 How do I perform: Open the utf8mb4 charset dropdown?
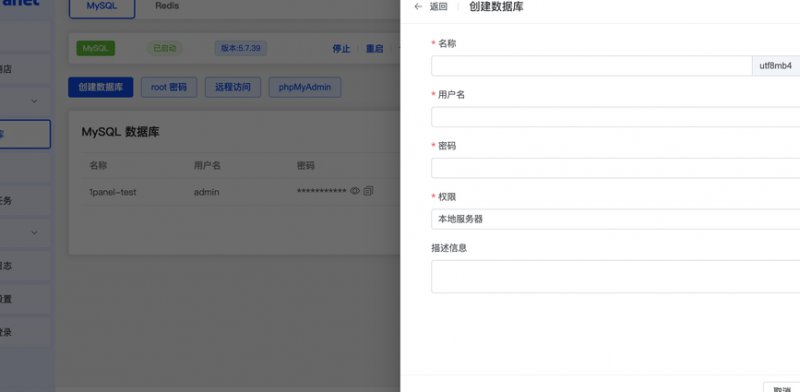[776, 66]
